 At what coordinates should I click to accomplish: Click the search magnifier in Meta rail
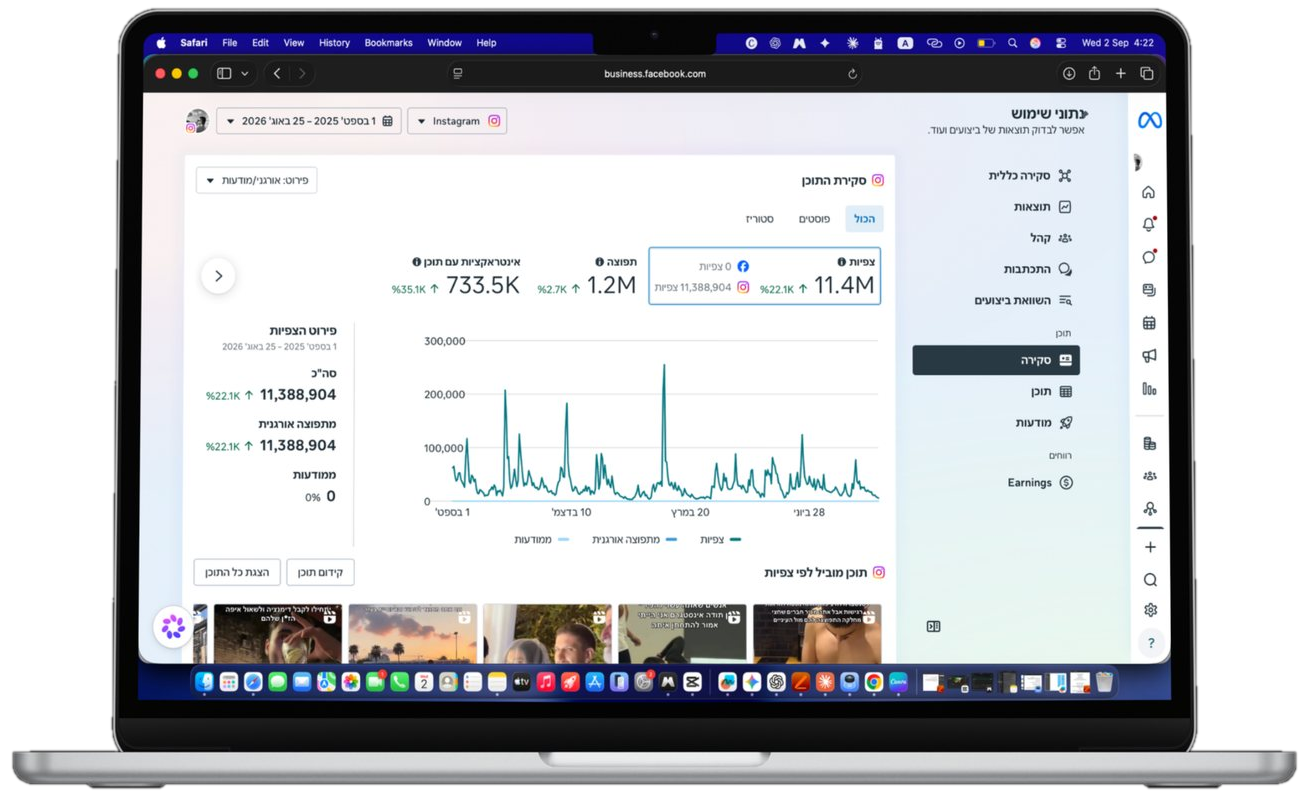click(1150, 580)
